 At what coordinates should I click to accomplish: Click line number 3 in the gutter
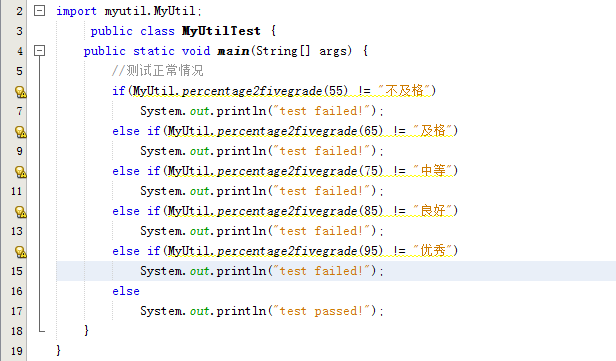[19, 31]
